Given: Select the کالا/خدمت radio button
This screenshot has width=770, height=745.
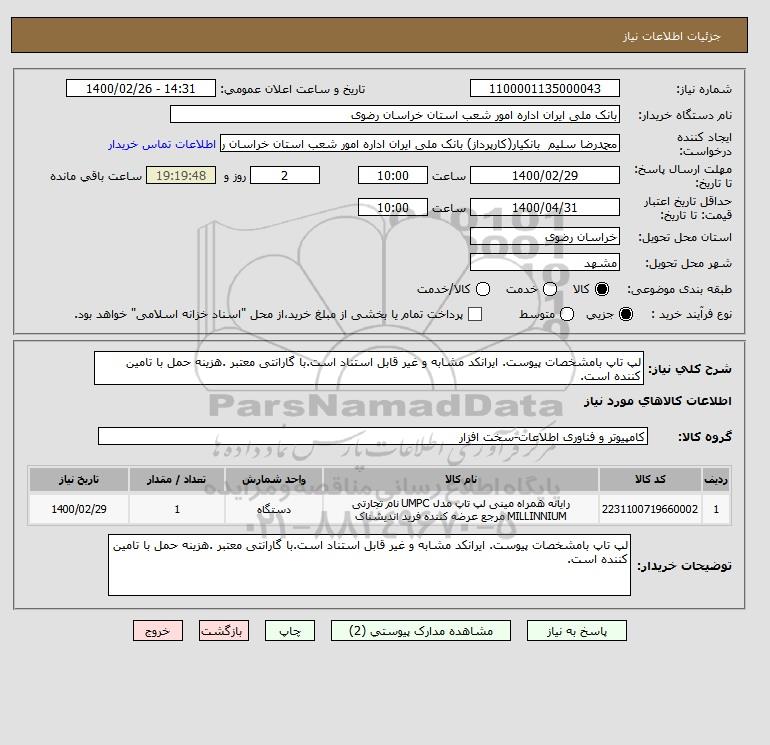Looking at the screenshot, I should pyautogui.click(x=483, y=289).
